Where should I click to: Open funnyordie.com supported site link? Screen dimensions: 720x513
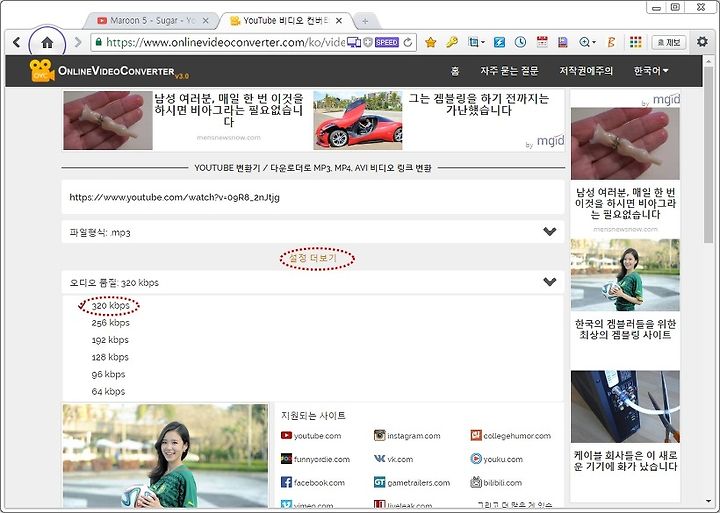[315, 459]
